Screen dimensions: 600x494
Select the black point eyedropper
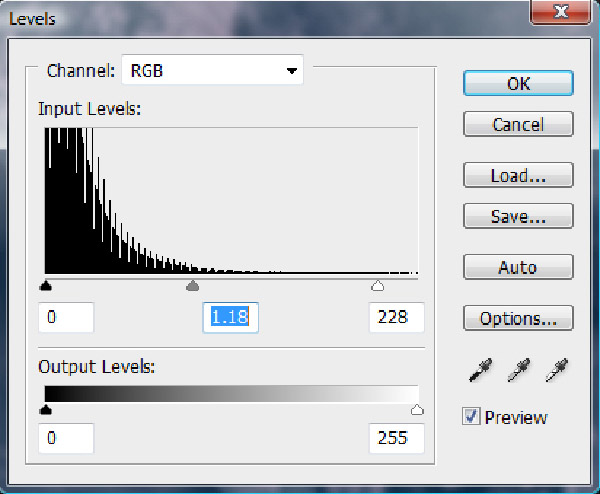[x=481, y=370]
